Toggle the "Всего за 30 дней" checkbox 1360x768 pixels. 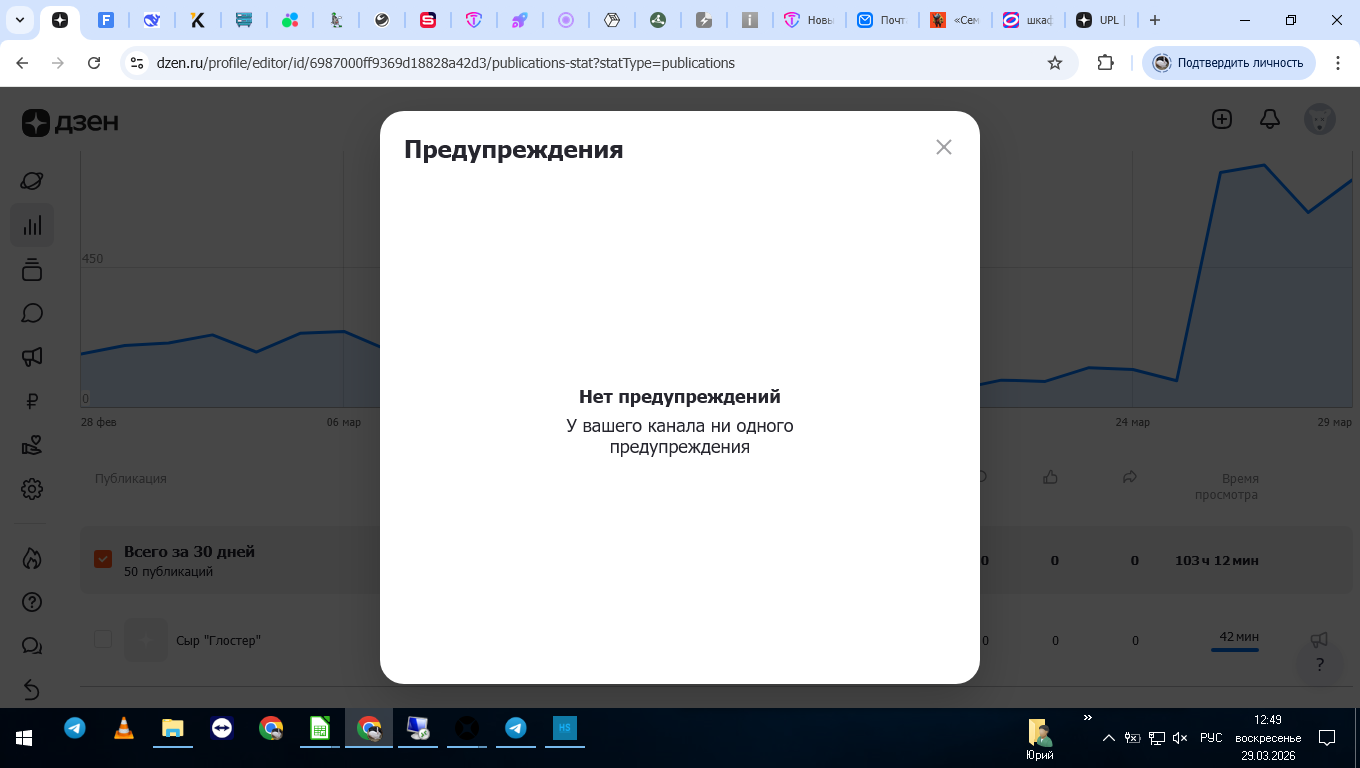(x=103, y=559)
